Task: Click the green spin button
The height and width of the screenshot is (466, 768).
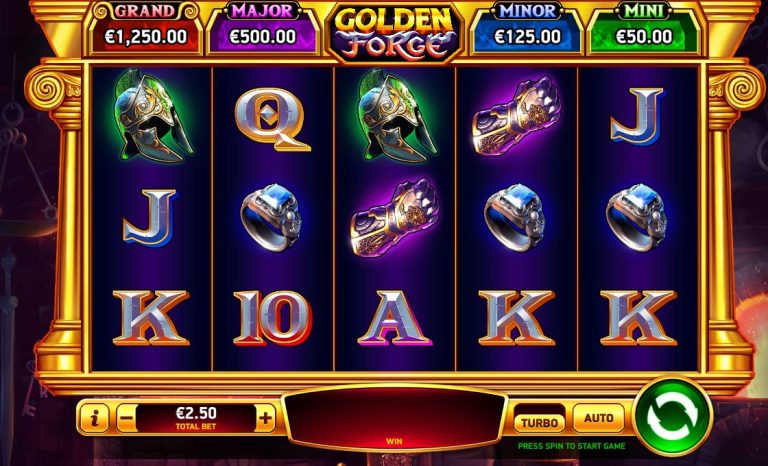Action: pyautogui.click(x=672, y=417)
